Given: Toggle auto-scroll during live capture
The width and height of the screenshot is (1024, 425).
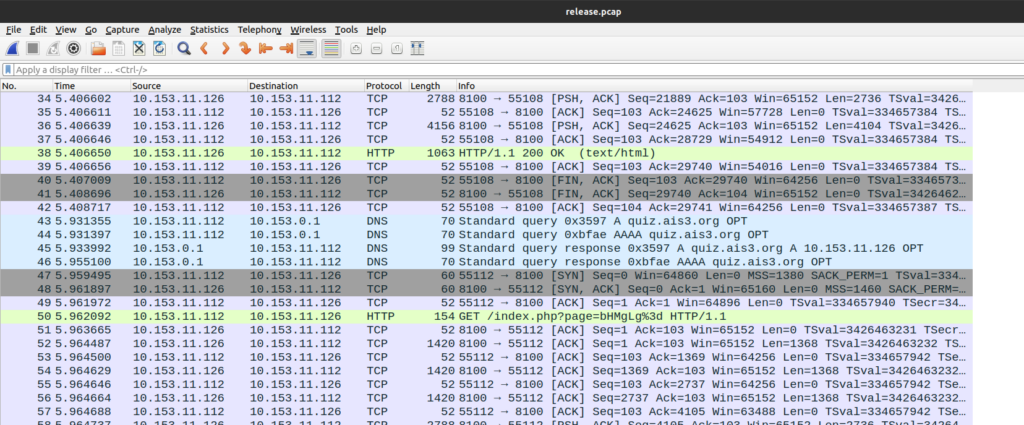Looking at the screenshot, I should click(x=308, y=48).
